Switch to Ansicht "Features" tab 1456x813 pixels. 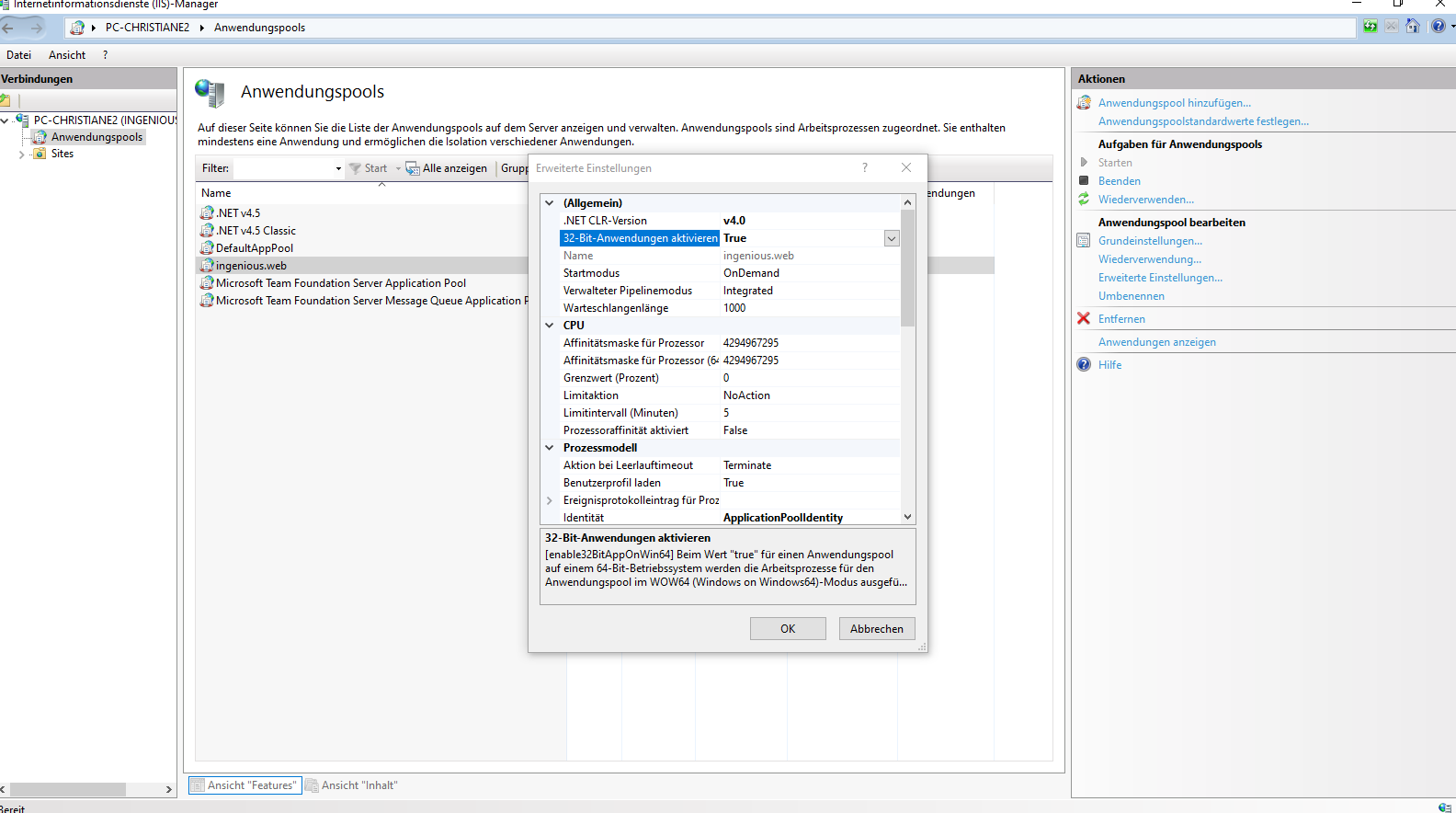pos(245,785)
